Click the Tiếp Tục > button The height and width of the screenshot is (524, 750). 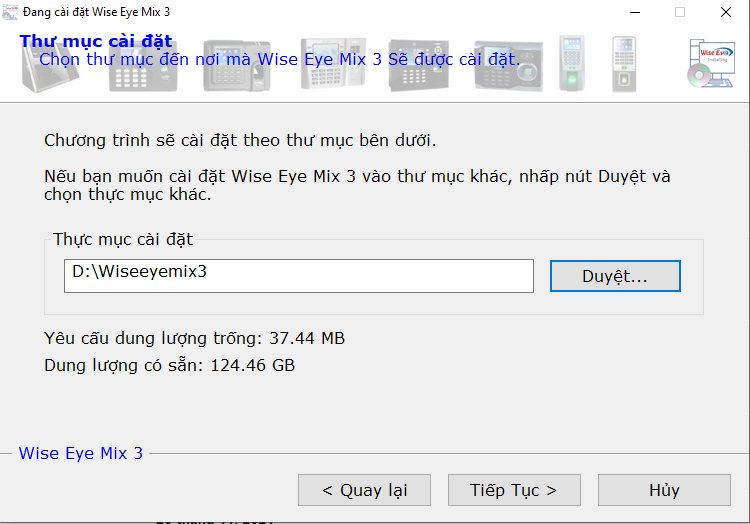coord(514,490)
